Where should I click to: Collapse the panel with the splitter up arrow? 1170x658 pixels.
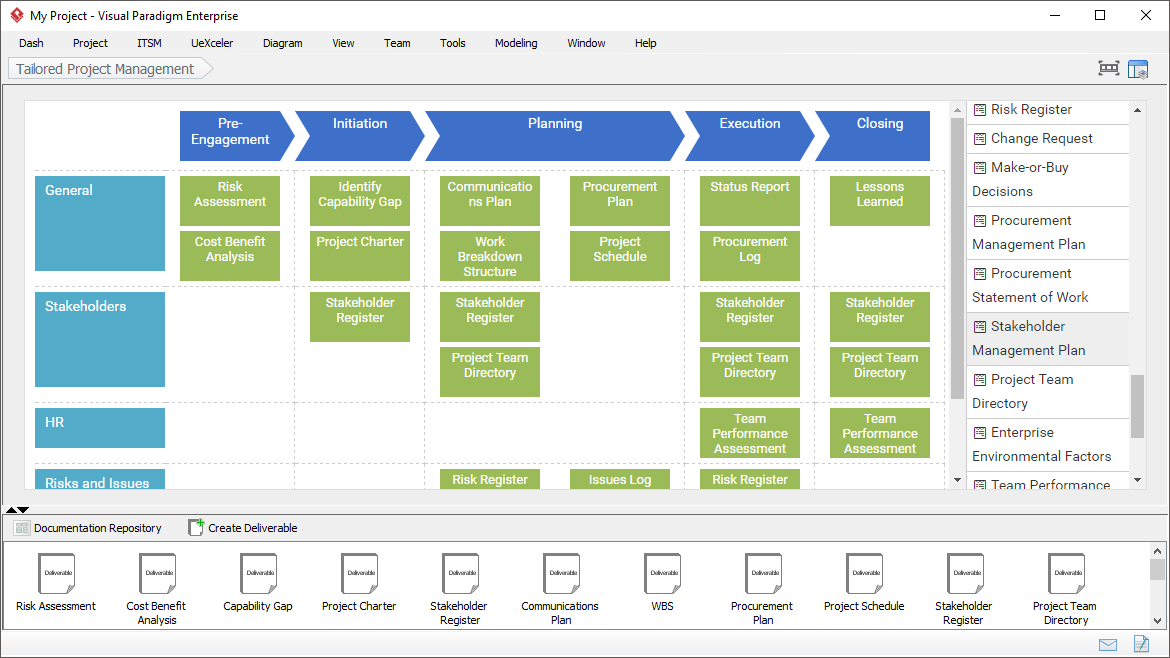click(11, 510)
